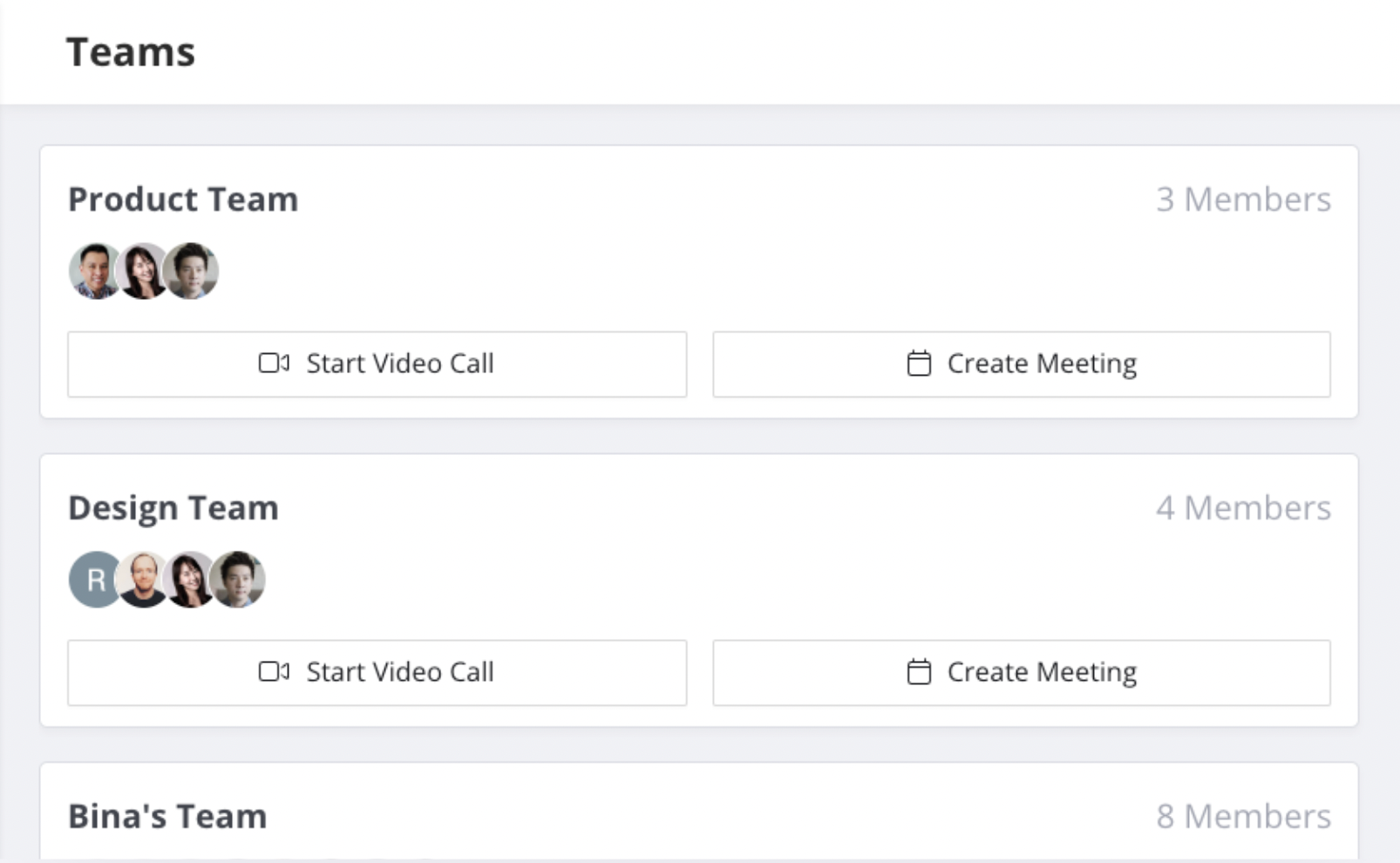View the 8 Members count for Bina's Team

1243,817
